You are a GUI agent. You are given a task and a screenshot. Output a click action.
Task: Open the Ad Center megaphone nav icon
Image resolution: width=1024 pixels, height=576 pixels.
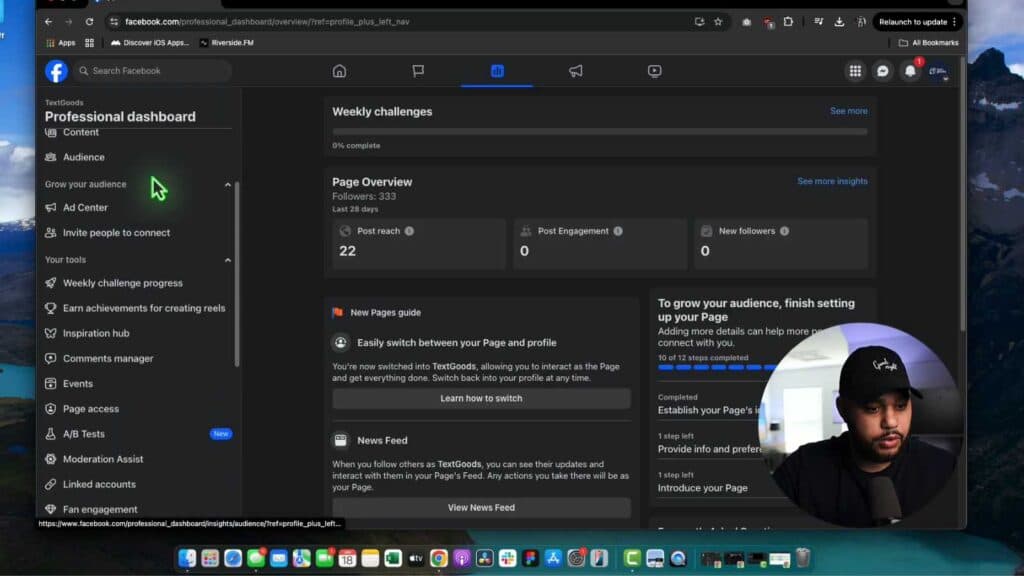point(575,71)
